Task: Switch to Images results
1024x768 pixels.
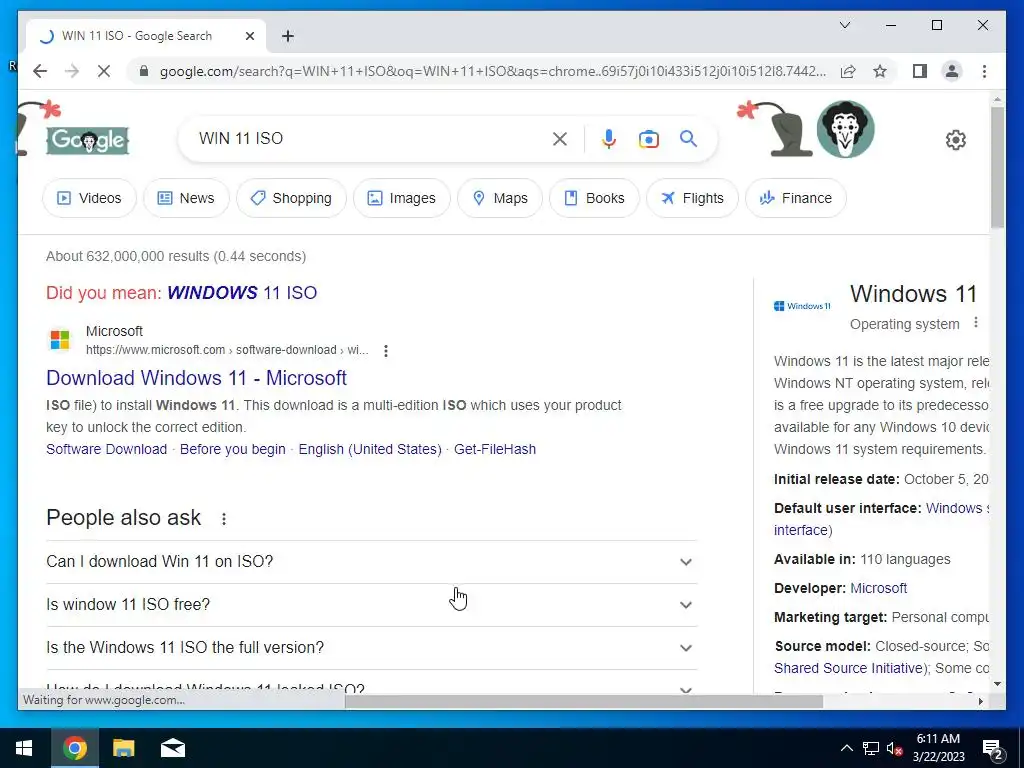Action: tap(402, 198)
